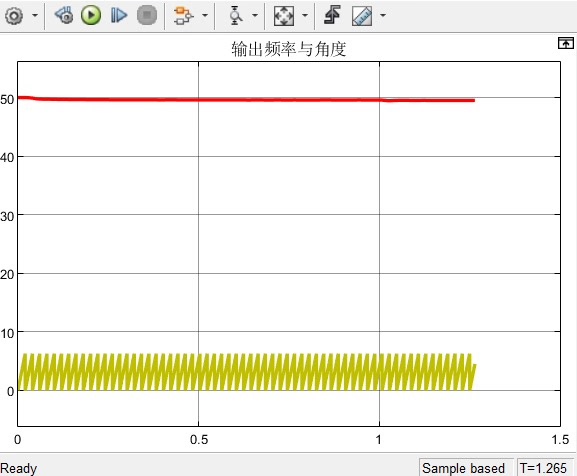577x476 pixels.
Task: Click the Cursor Measurements ruler icon
Action: coord(362,16)
